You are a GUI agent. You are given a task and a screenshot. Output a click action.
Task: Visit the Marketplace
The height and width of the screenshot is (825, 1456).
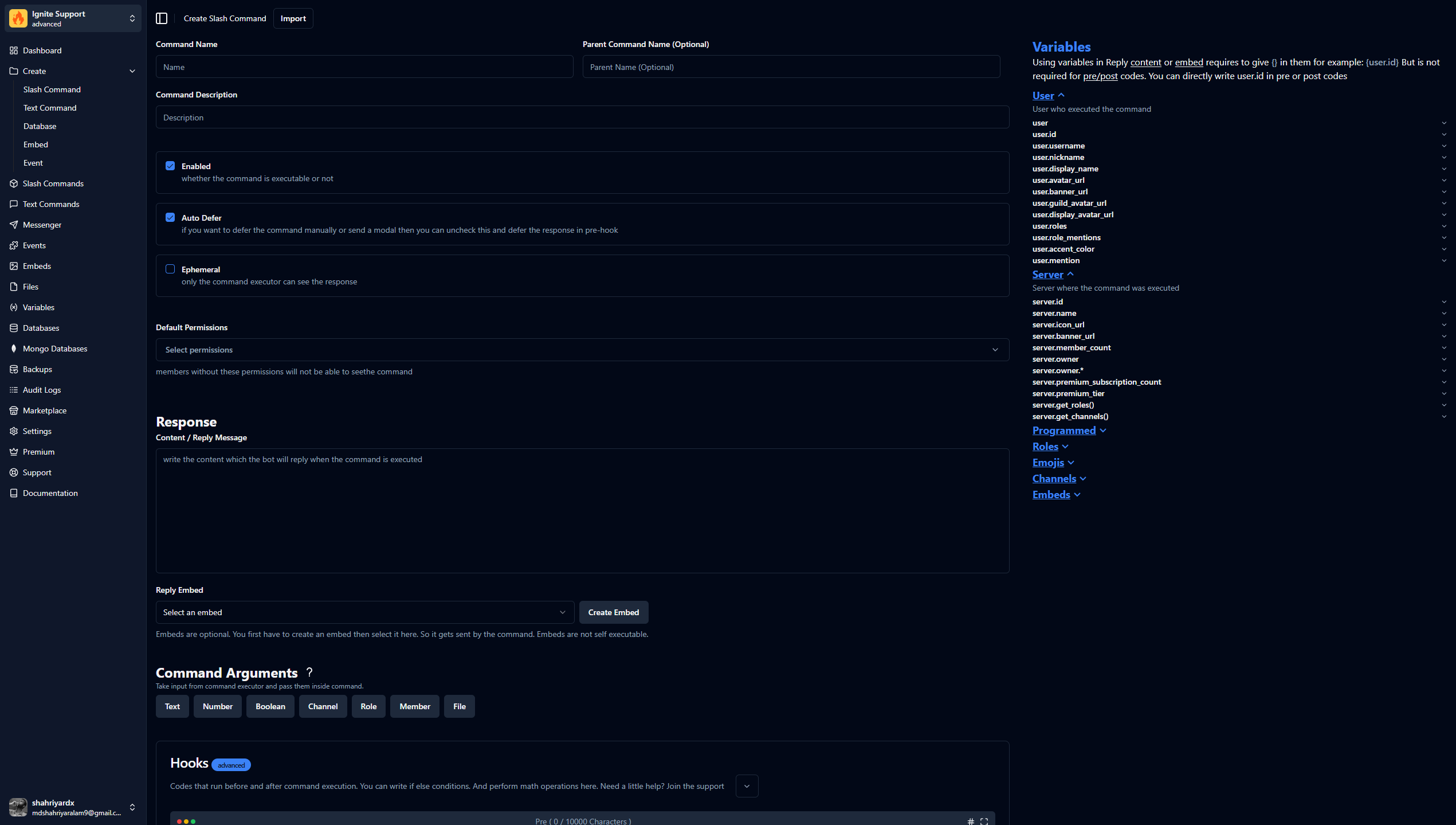tap(44, 410)
